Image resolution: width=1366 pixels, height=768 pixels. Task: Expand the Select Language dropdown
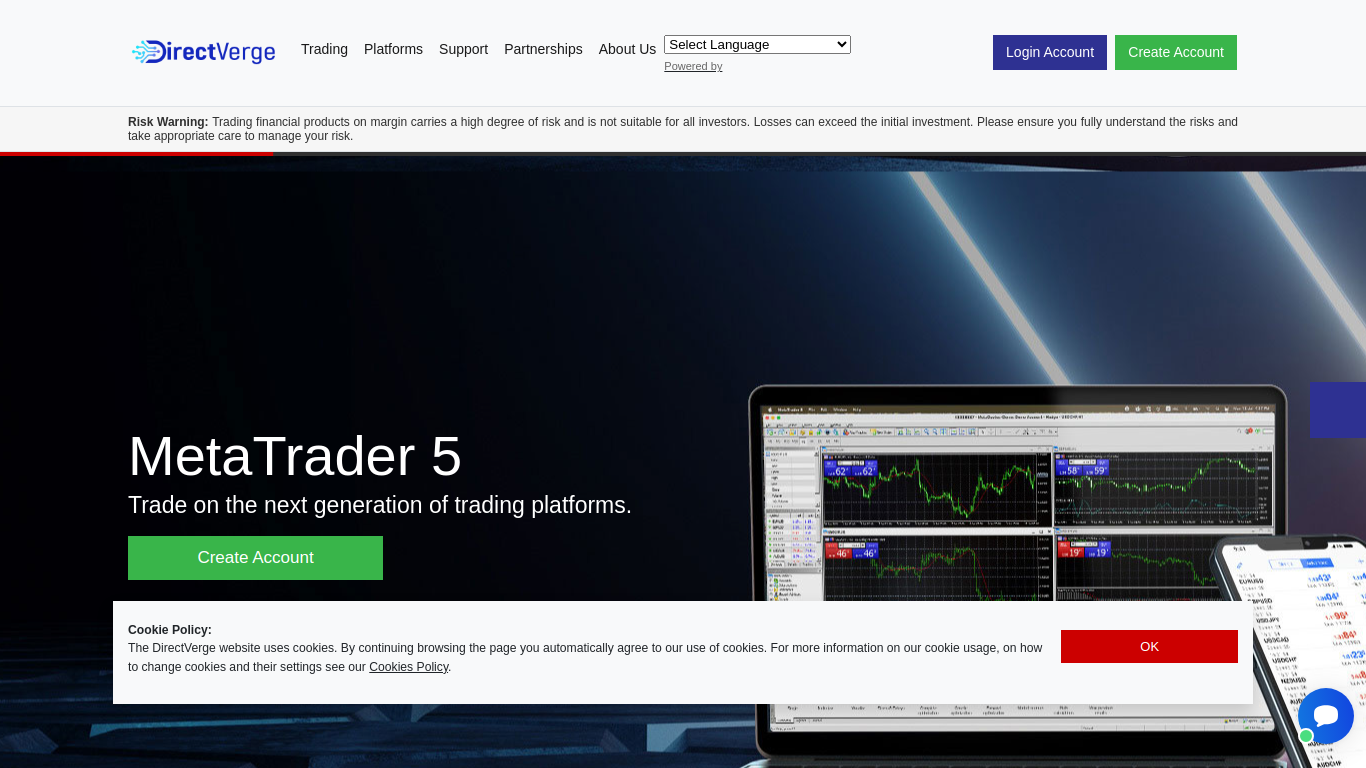[x=757, y=45]
